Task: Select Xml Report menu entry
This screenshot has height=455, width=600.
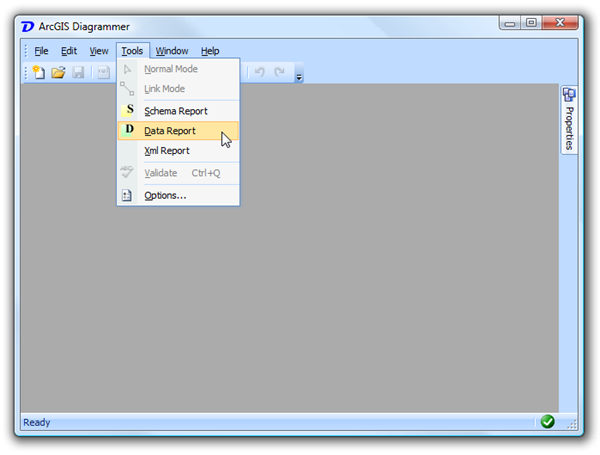Action: pos(178,151)
